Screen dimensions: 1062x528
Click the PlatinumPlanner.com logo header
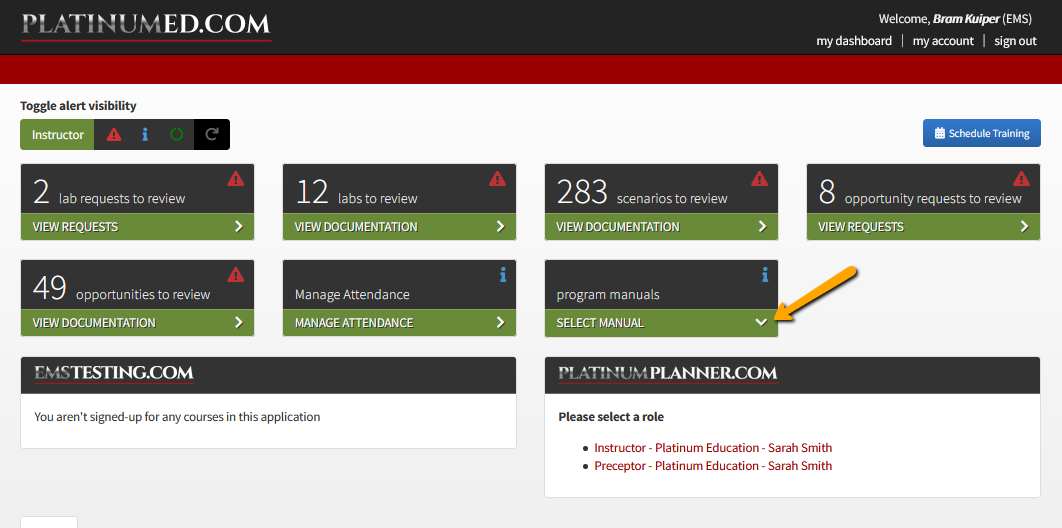tap(668, 373)
